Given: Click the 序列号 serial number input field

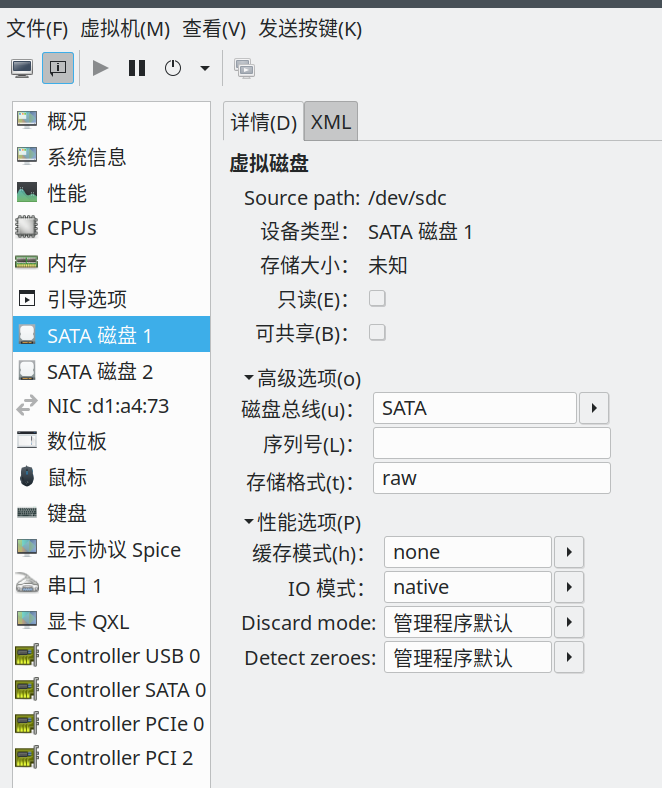Looking at the screenshot, I should (491, 443).
